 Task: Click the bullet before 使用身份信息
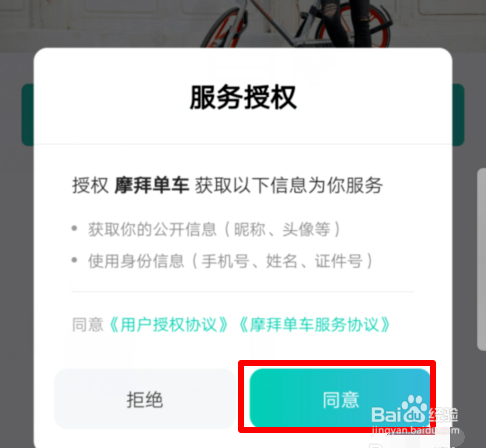pos(75,260)
